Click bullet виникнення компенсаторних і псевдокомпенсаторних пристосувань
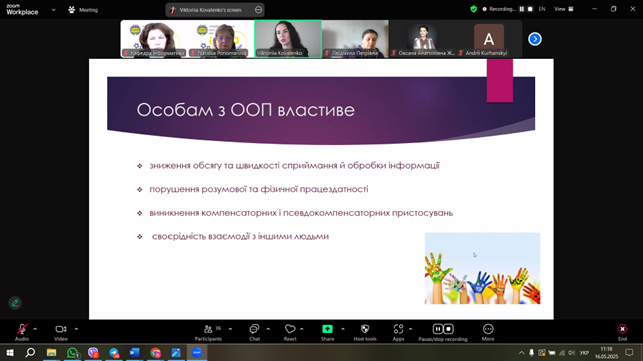Image resolution: width=643 pixels, height=361 pixels. (301, 213)
